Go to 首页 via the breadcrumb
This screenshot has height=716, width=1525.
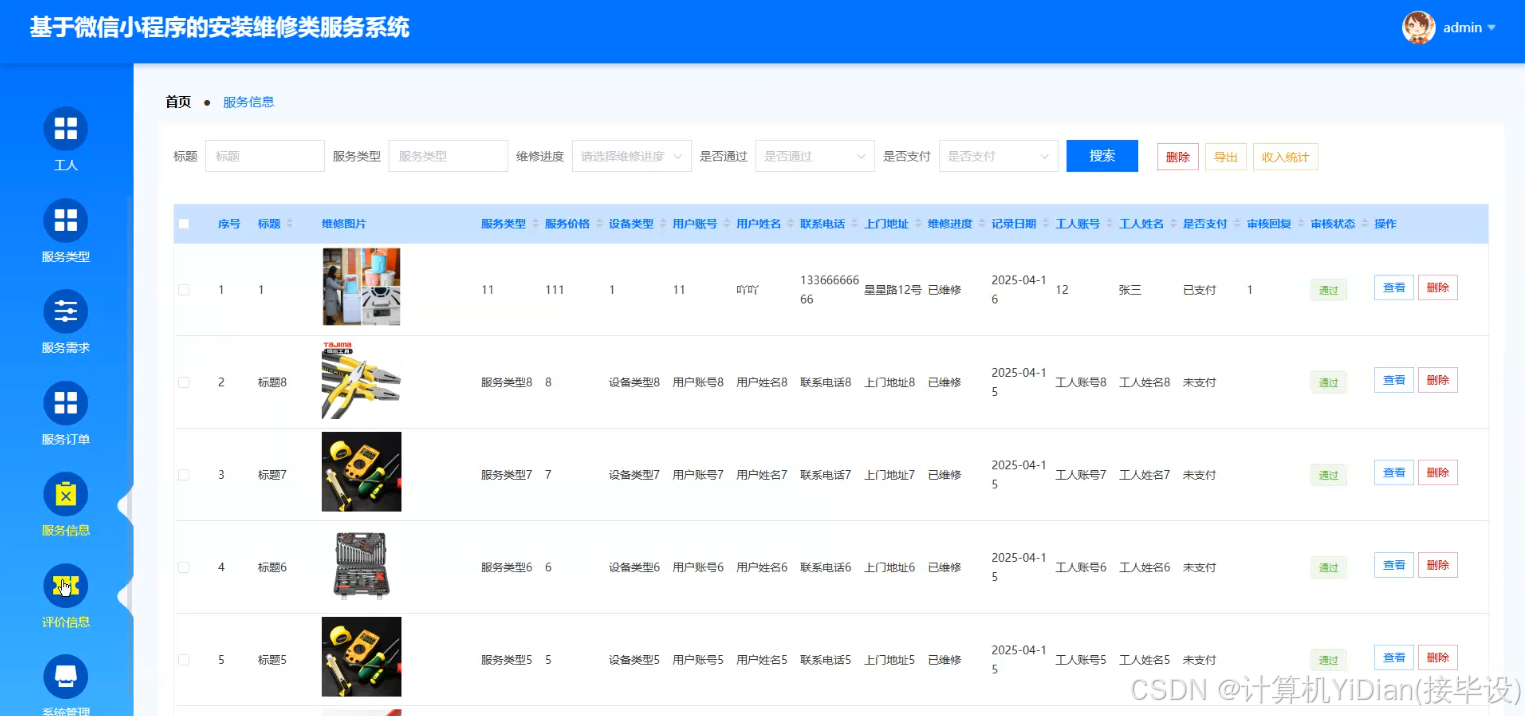(177, 101)
